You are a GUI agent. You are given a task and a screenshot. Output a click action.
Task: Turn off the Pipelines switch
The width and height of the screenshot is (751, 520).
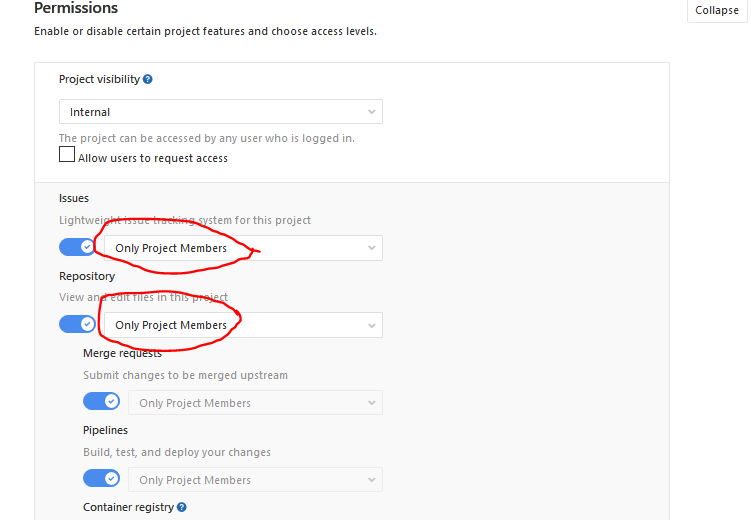[101, 479]
